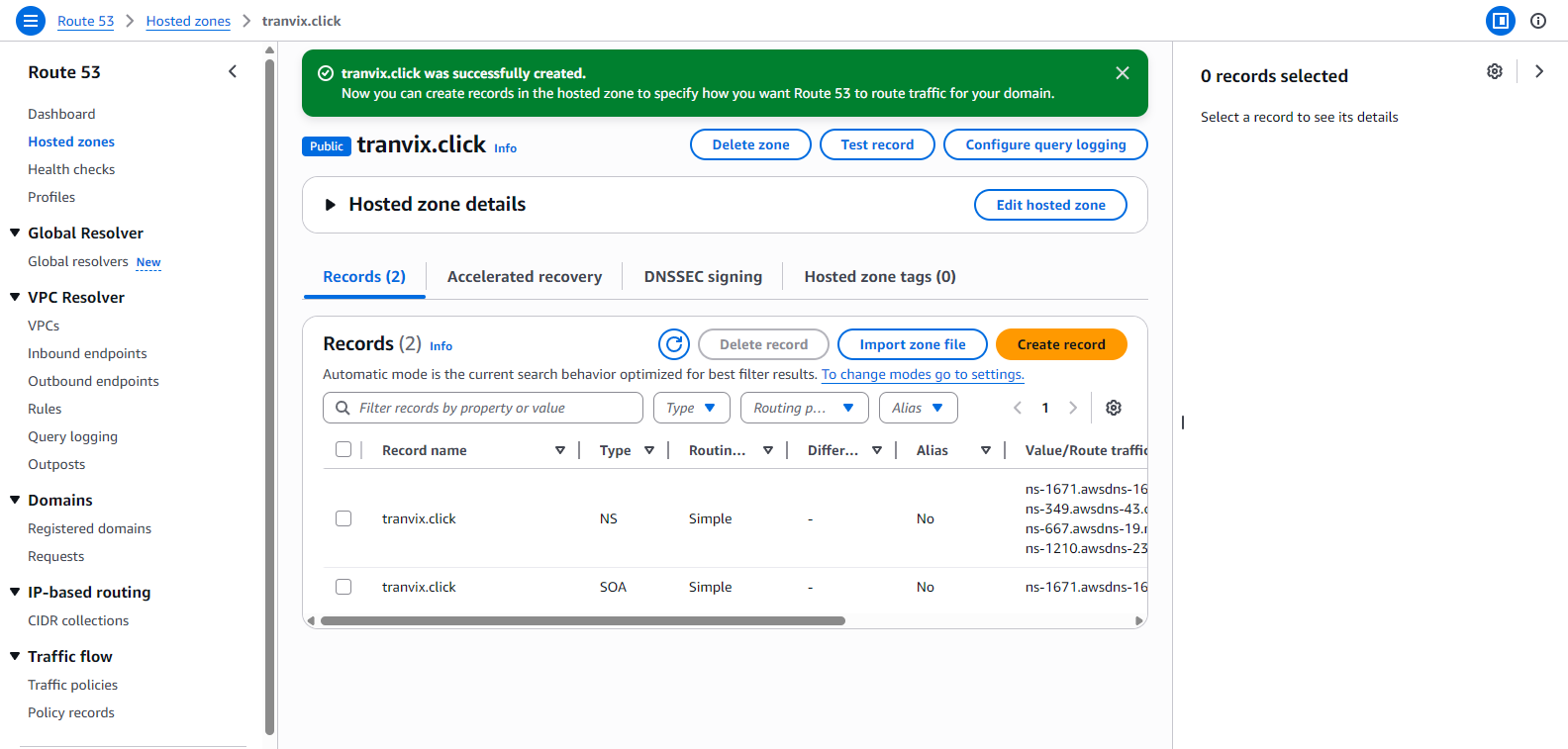Image resolution: width=1568 pixels, height=749 pixels.
Task: Dismiss the green success notification
Action: tap(1123, 73)
